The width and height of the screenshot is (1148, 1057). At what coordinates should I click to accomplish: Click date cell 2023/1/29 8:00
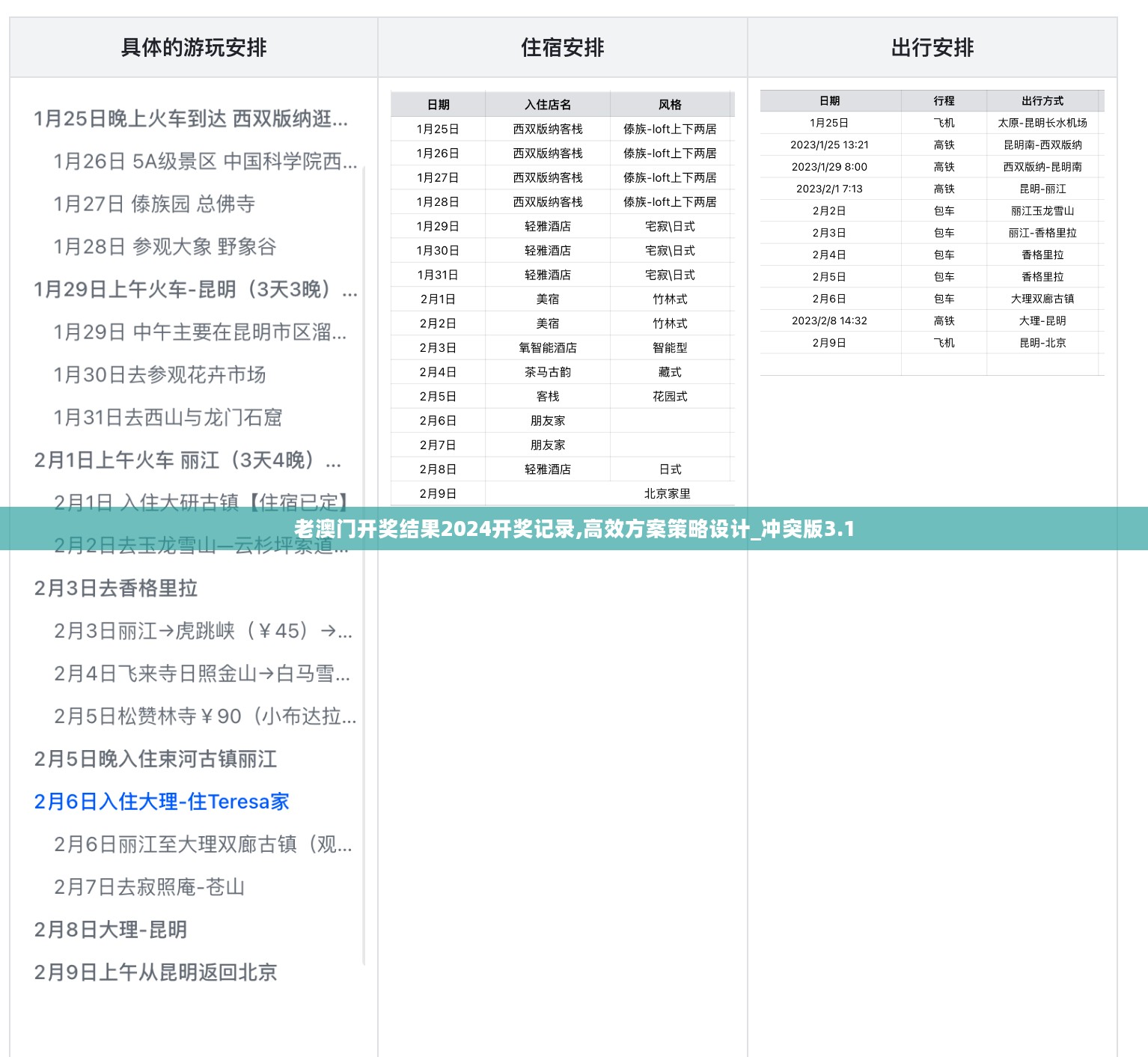829,167
